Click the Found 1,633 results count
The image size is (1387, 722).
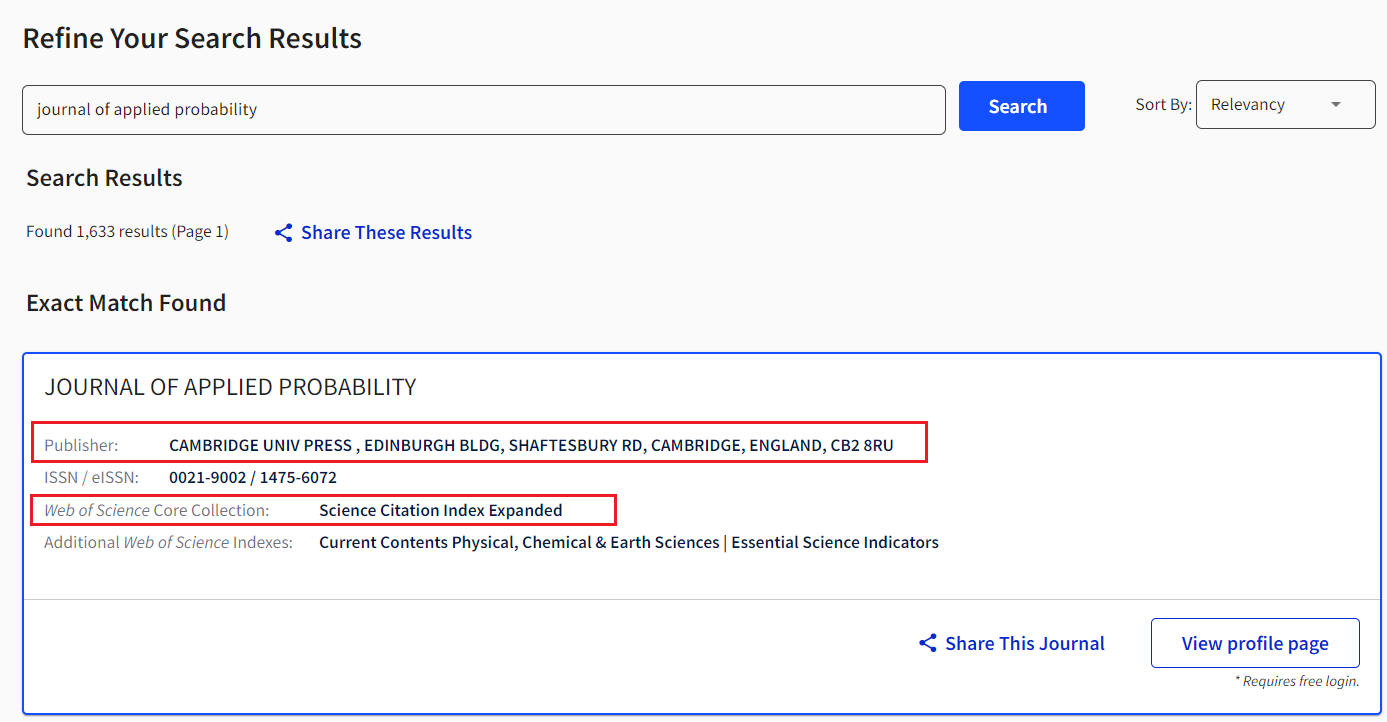(127, 232)
